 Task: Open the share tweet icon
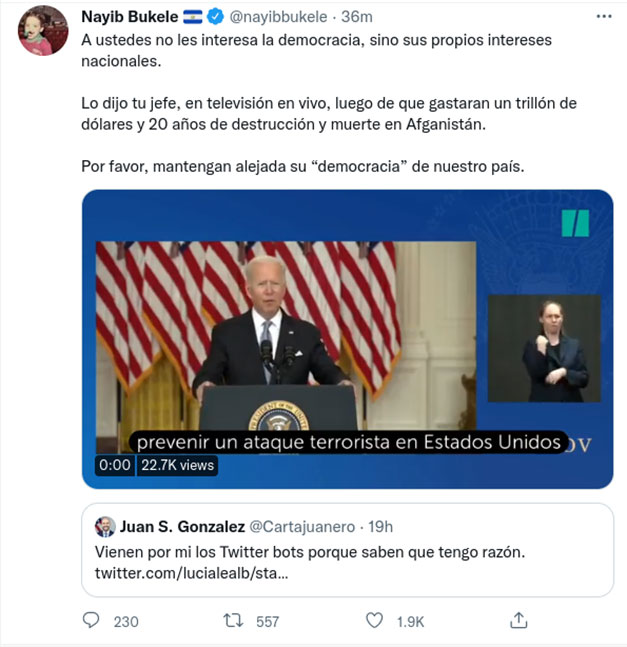click(x=517, y=621)
